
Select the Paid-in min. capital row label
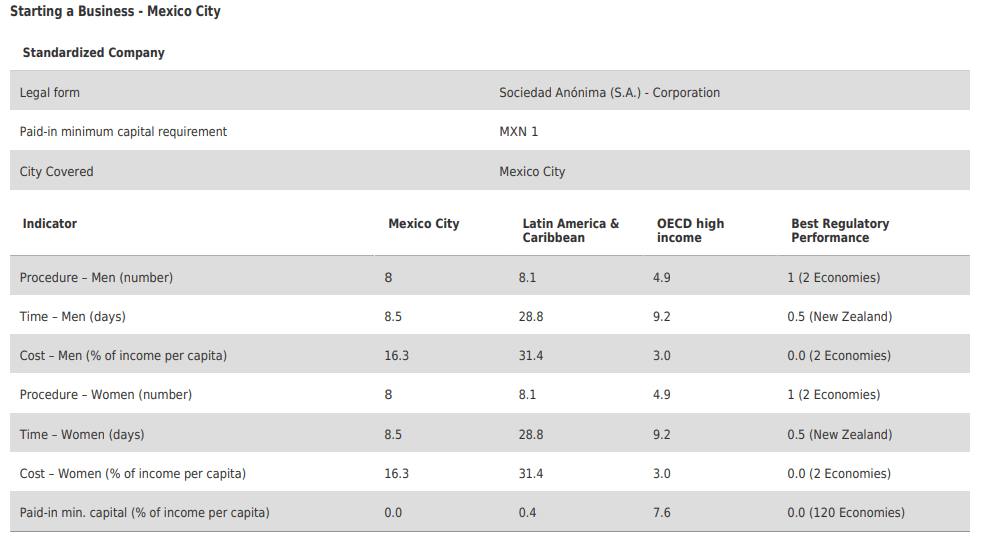click(145, 512)
